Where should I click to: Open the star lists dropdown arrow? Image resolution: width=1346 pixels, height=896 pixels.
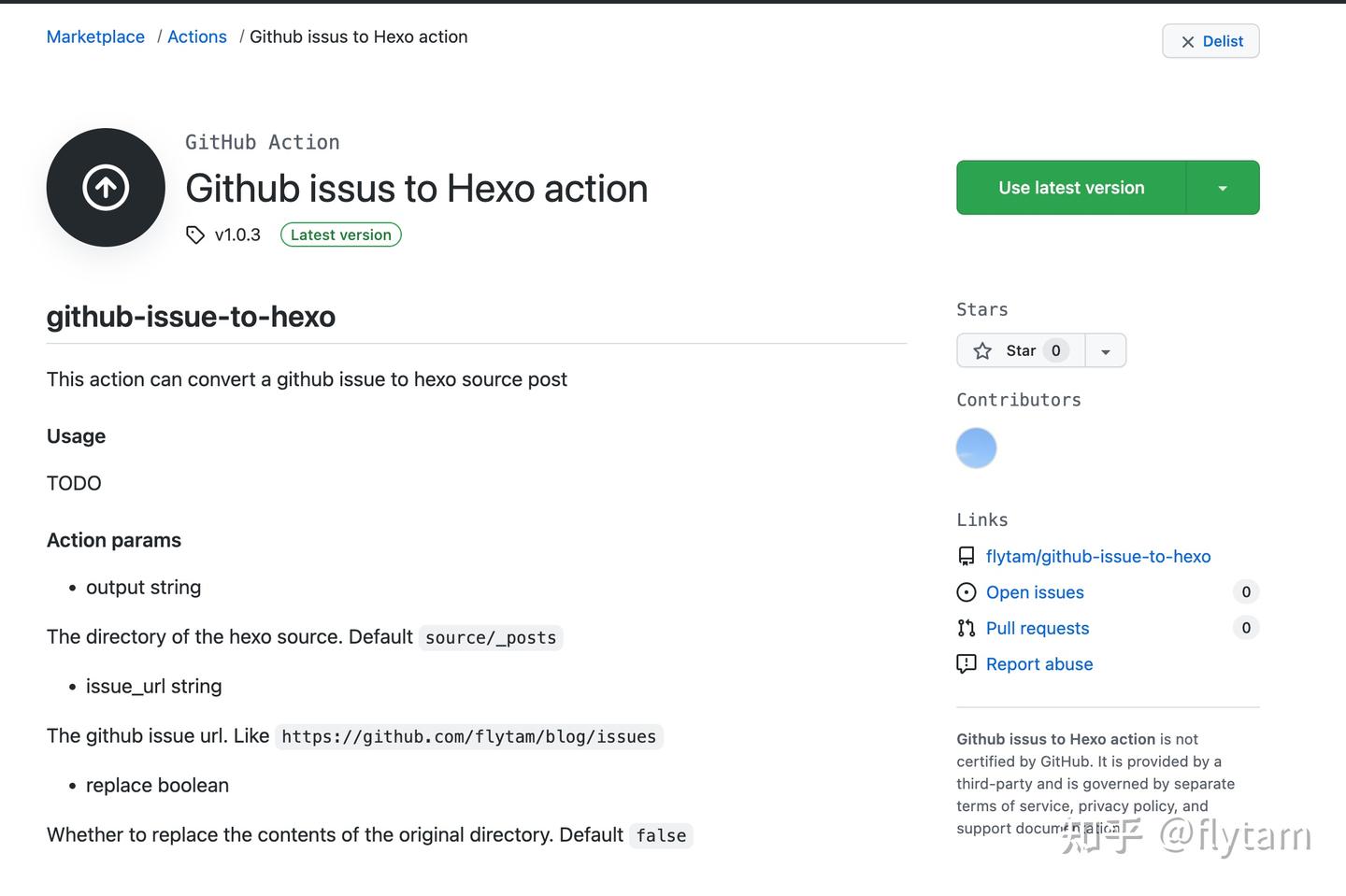click(1106, 352)
